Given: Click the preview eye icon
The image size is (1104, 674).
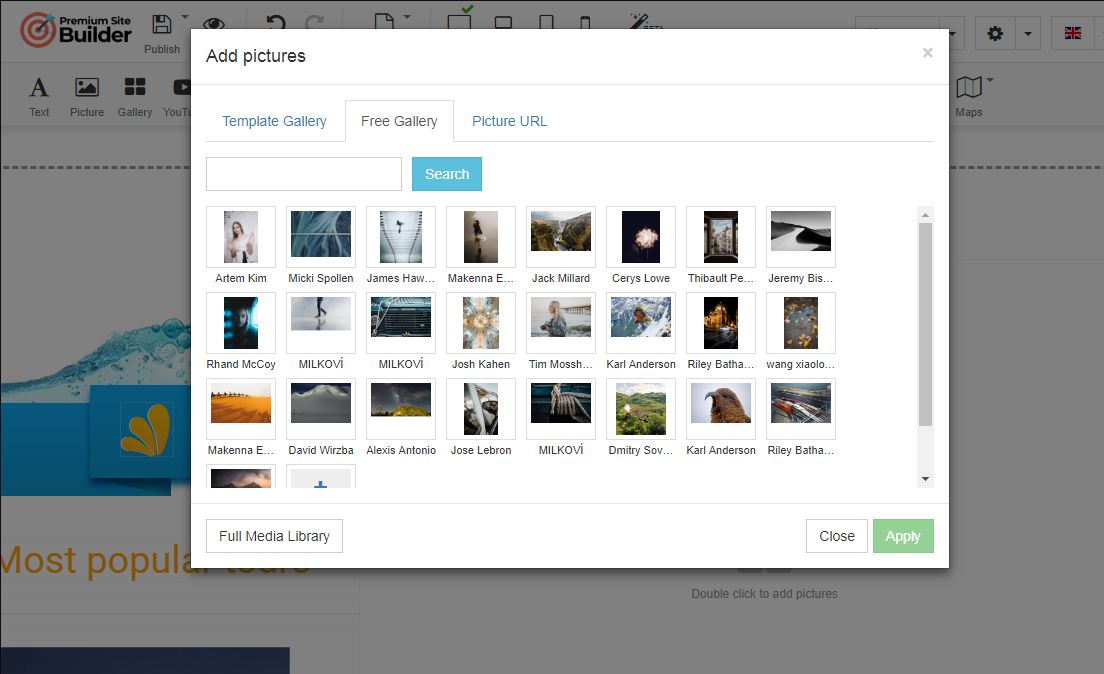Looking at the screenshot, I should click(x=214, y=23).
